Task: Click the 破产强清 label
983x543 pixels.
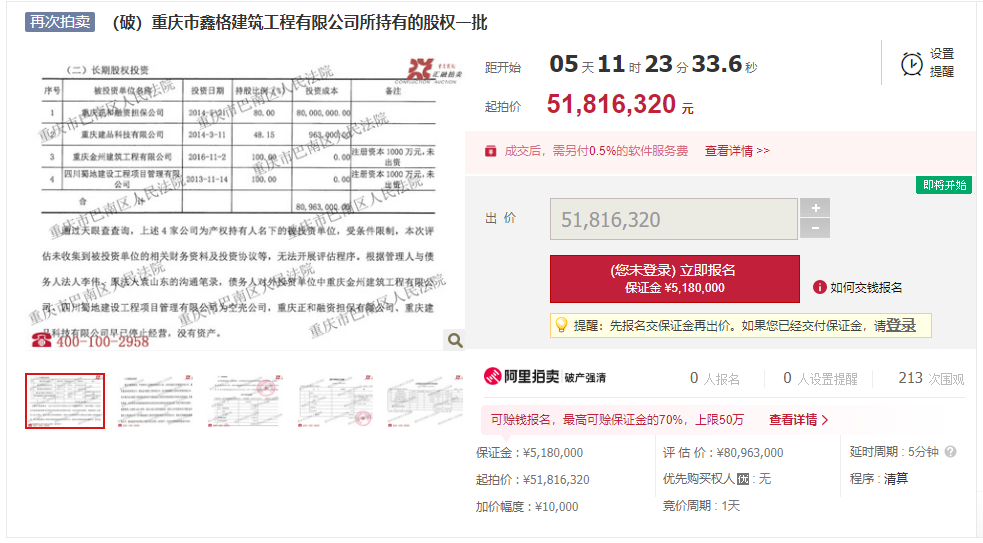Action: click(x=585, y=377)
